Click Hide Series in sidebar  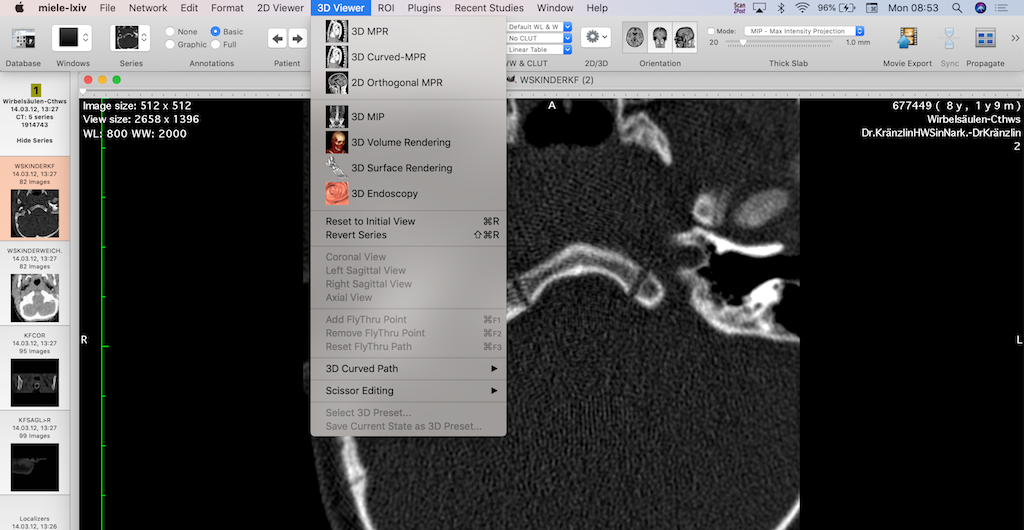click(35, 140)
